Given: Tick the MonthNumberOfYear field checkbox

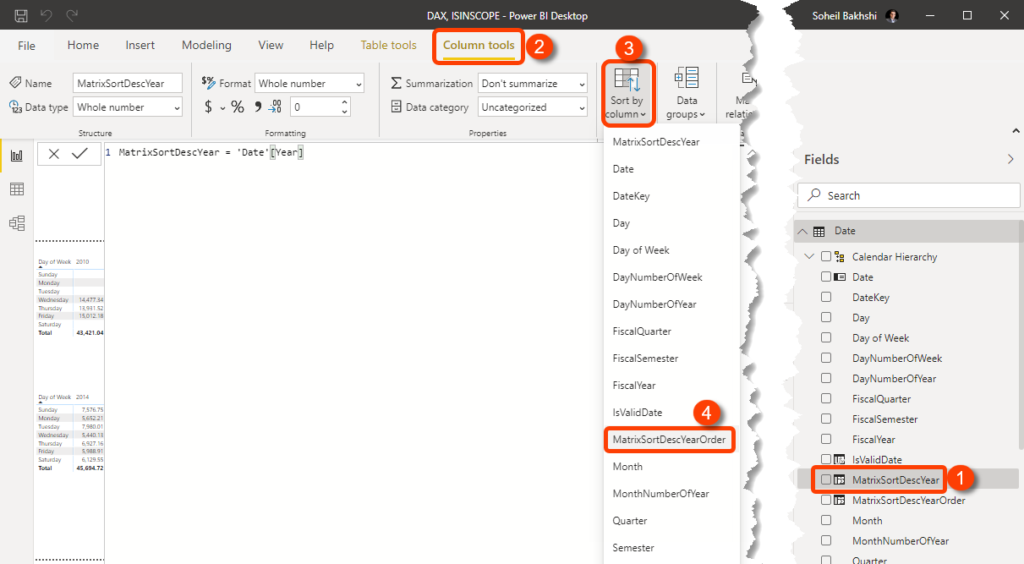Looking at the screenshot, I should tap(826, 540).
